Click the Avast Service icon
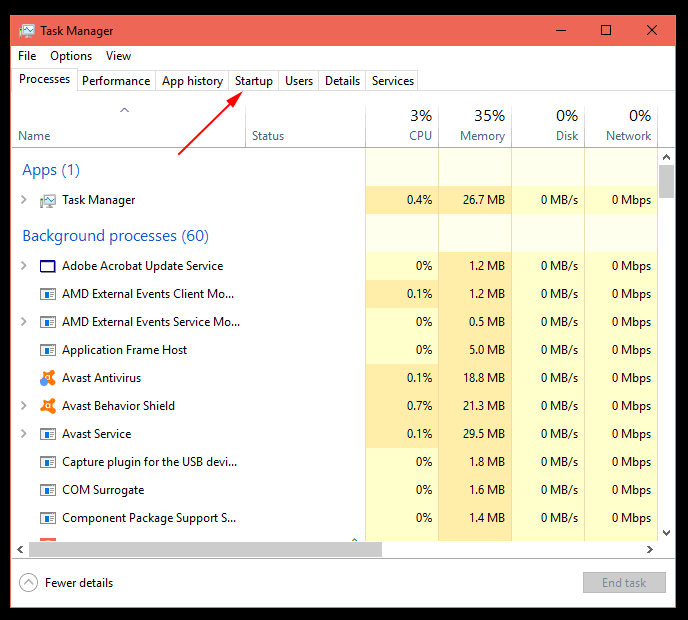The width and height of the screenshot is (688, 620). 48,434
